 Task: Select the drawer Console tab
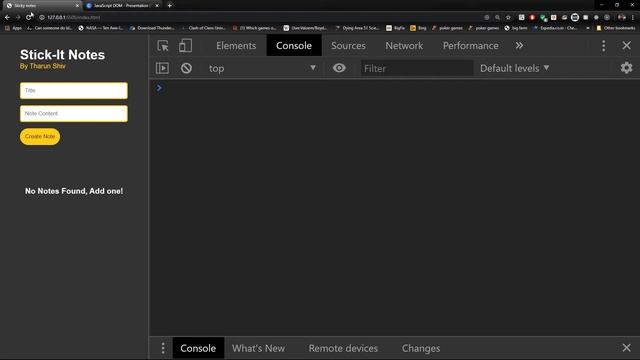point(198,348)
